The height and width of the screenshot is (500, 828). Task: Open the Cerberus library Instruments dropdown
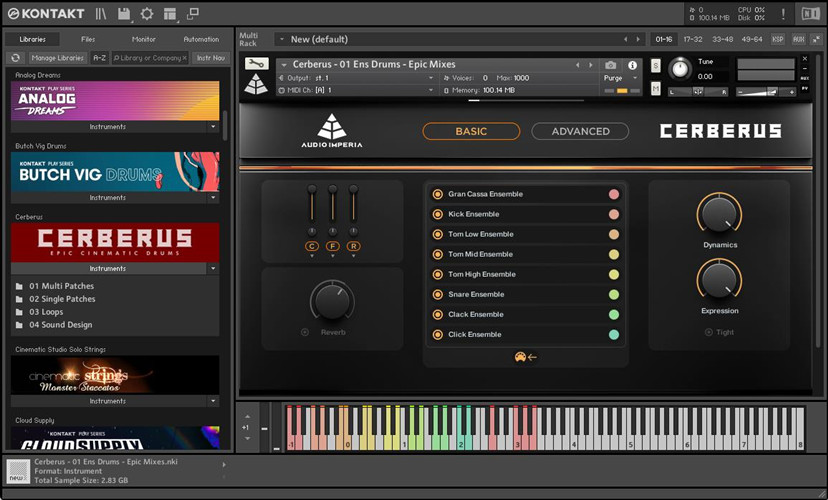tap(213, 268)
